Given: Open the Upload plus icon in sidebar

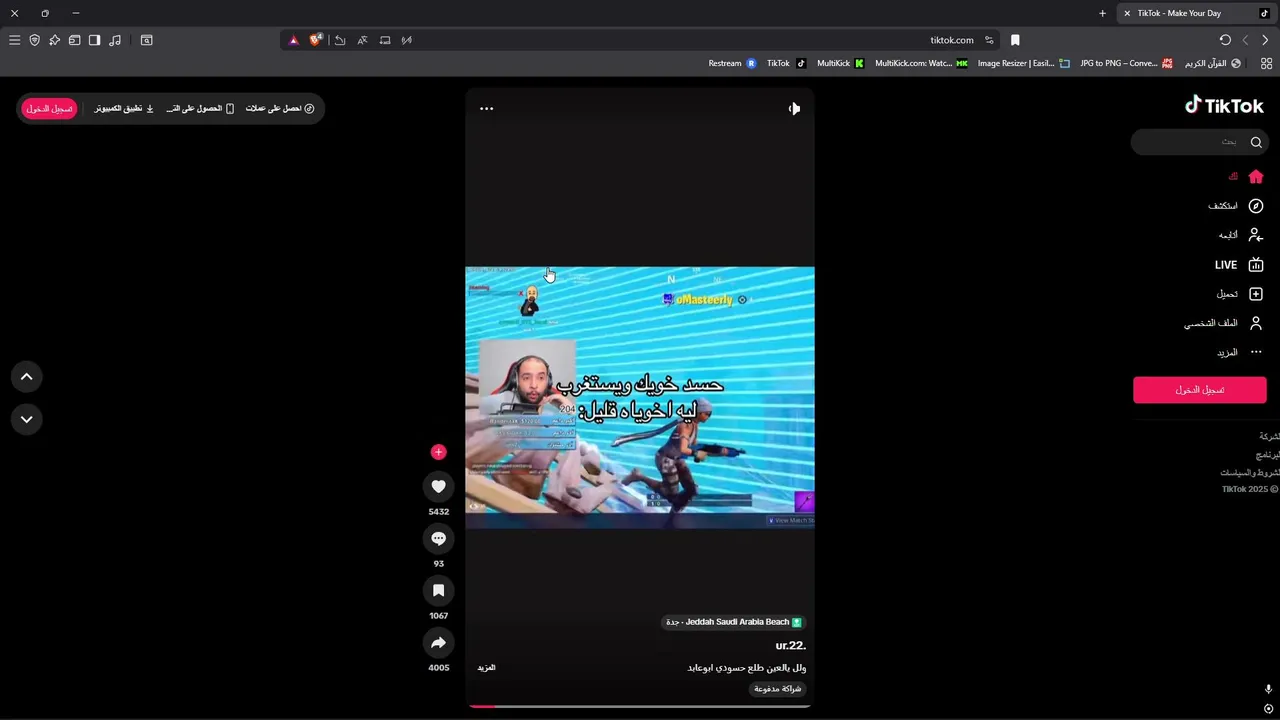Looking at the screenshot, I should click(1256, 294).
